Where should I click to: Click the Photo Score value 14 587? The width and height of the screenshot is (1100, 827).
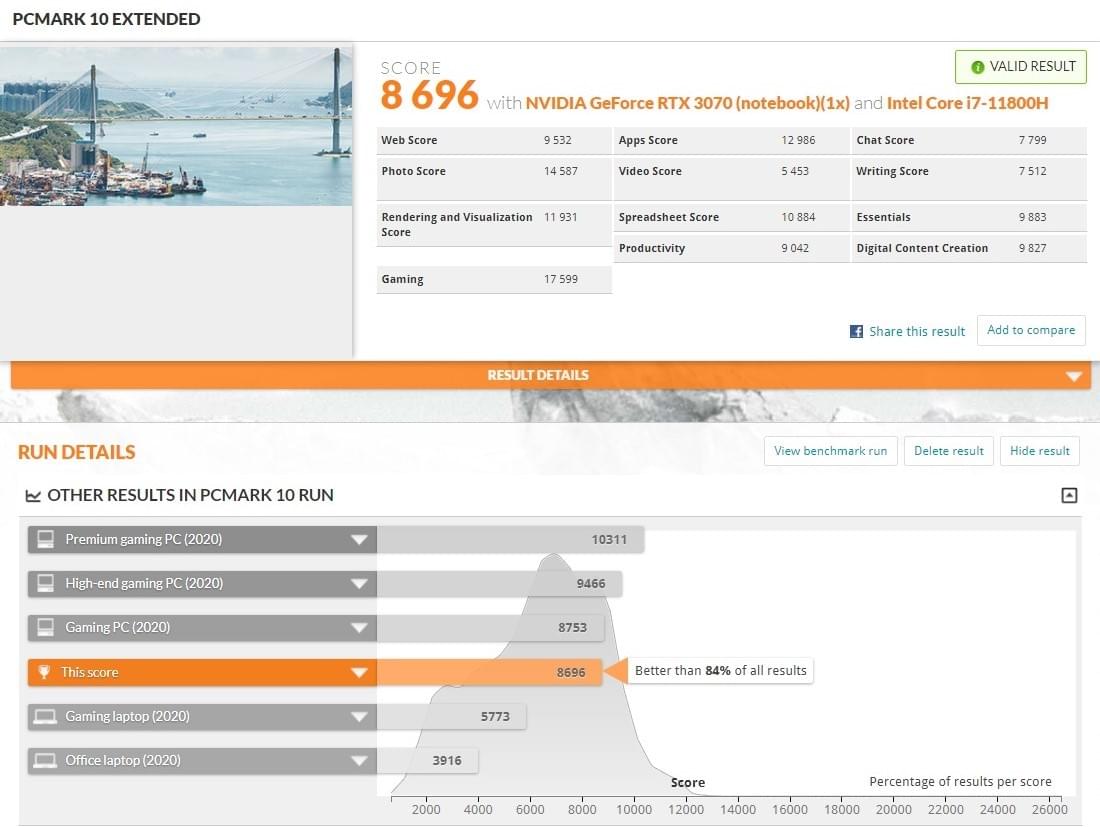pyautogui.click(x=561, y=171)
